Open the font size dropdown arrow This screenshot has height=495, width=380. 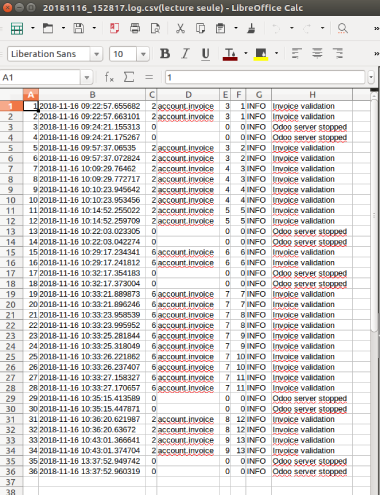tap(143, 54)
